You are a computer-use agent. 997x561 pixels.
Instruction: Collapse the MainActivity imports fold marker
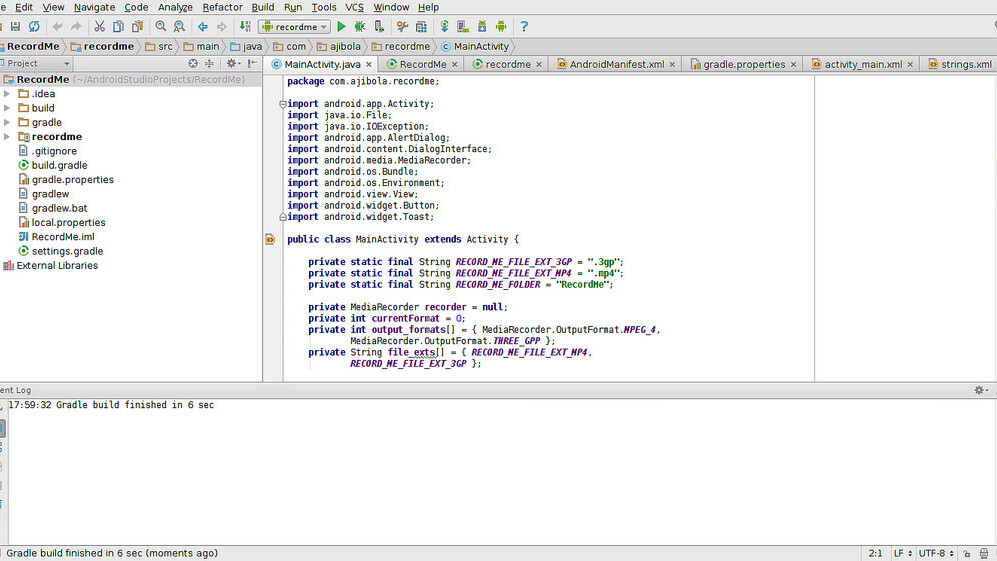pyautogui.click(x=283, y=104)
